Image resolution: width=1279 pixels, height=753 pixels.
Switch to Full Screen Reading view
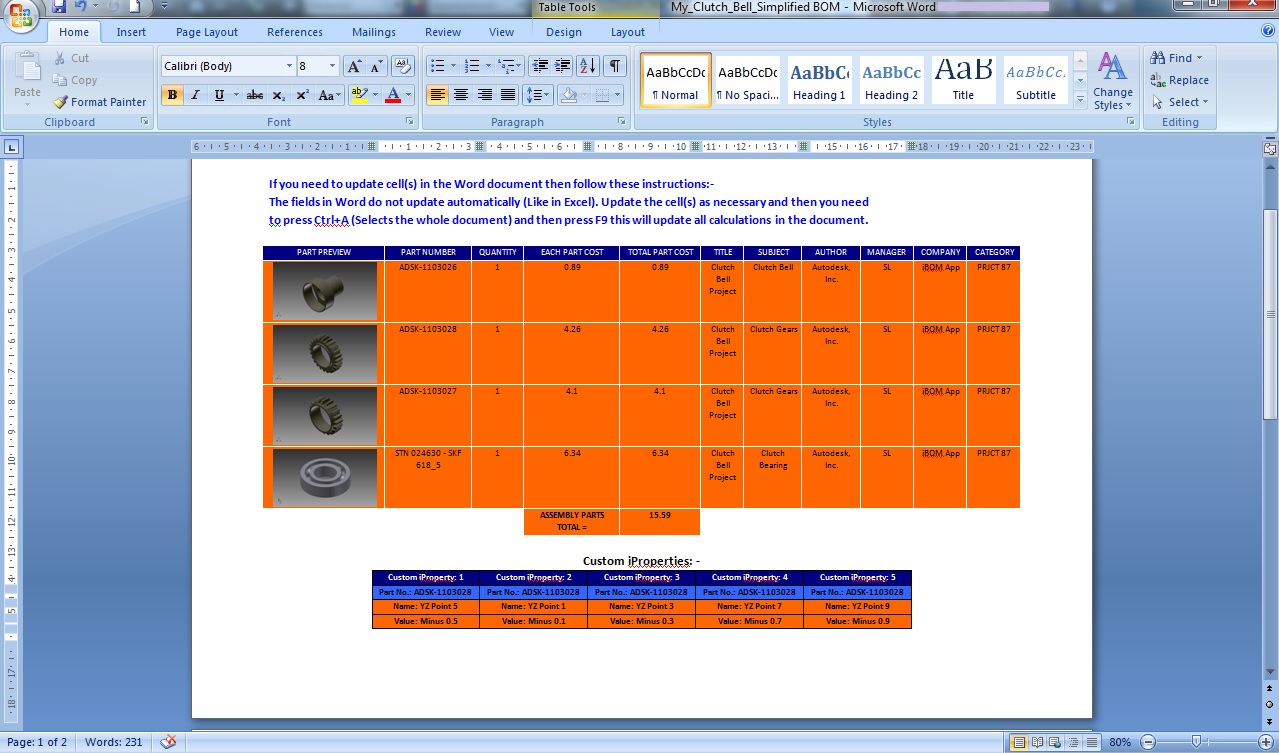[1036, 742]
